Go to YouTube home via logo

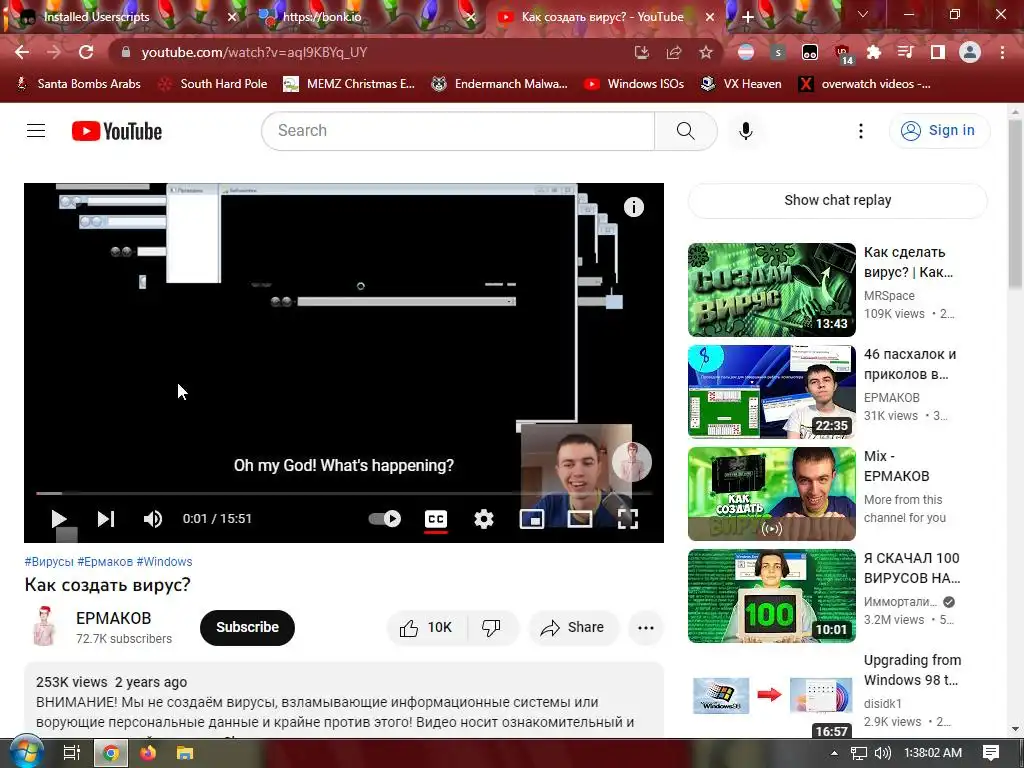pyautogui.click(x=117, y=131)
